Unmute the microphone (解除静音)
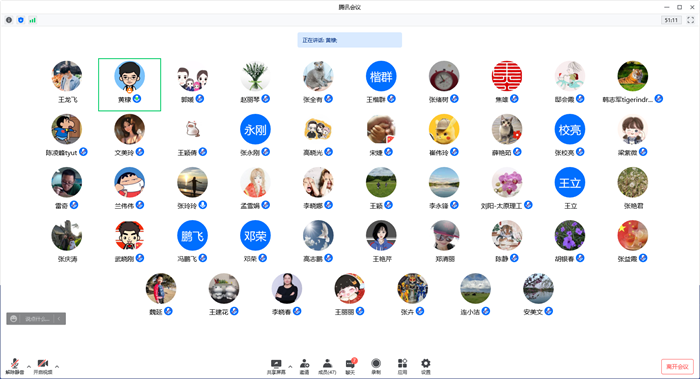This screenshot has width=700, height=379. tap(14, 366)
